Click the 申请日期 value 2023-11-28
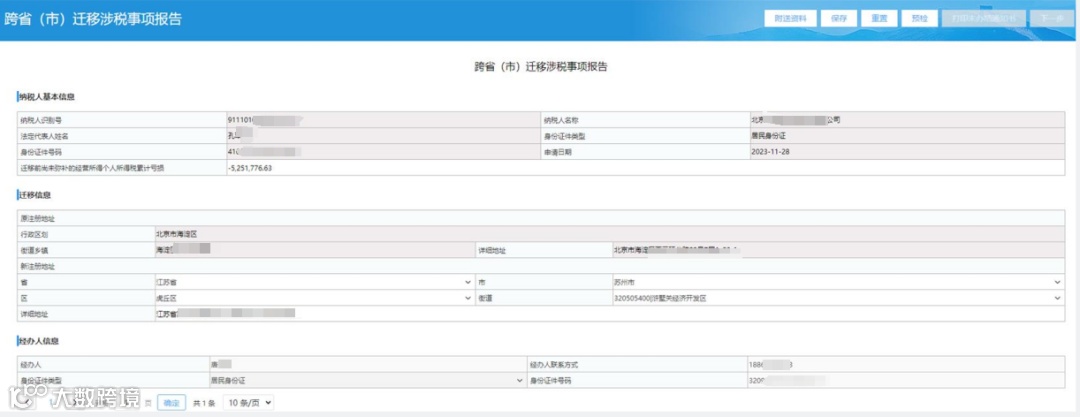Image resolution: width=1080 pixels, height=417 pixels. [x=907, y=152]
